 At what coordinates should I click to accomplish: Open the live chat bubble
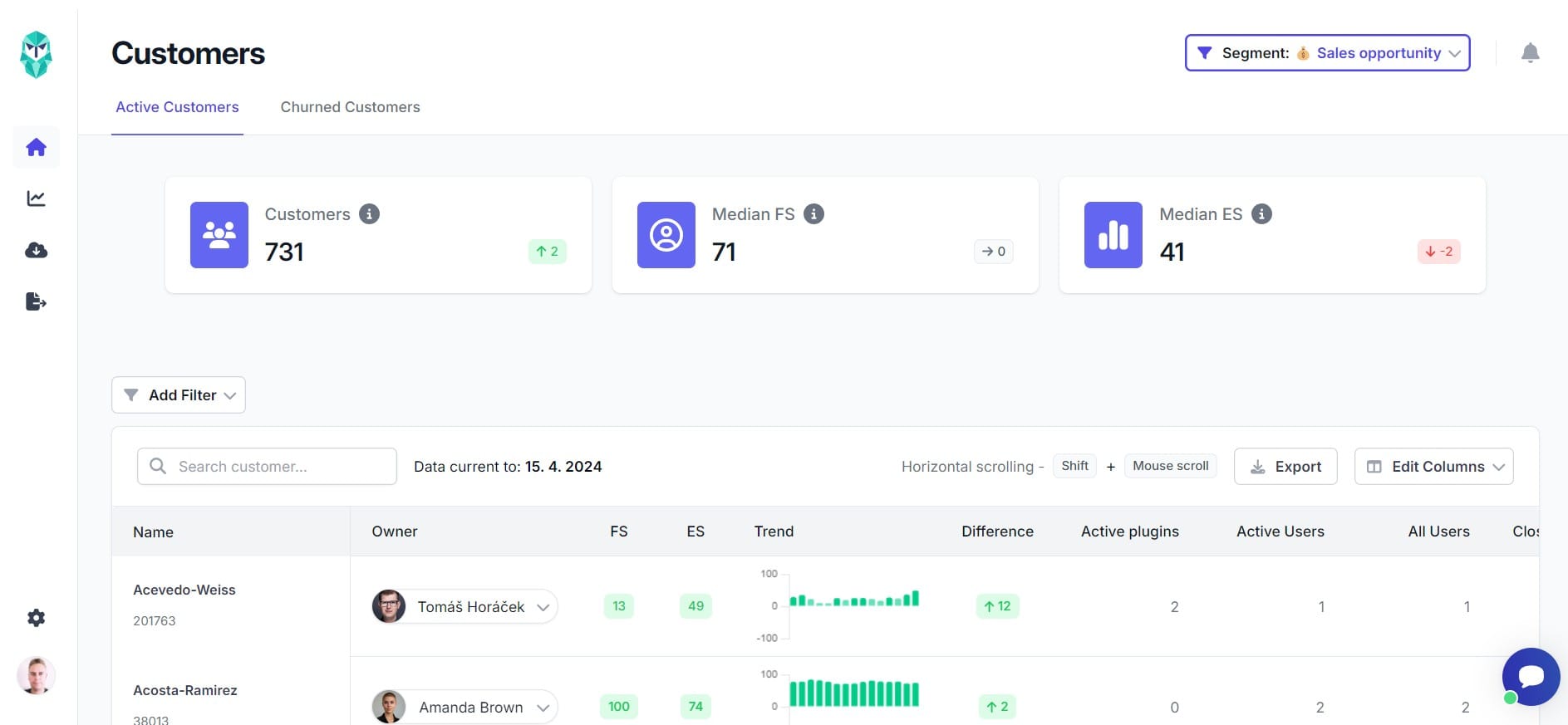(x=1531, y=677)
